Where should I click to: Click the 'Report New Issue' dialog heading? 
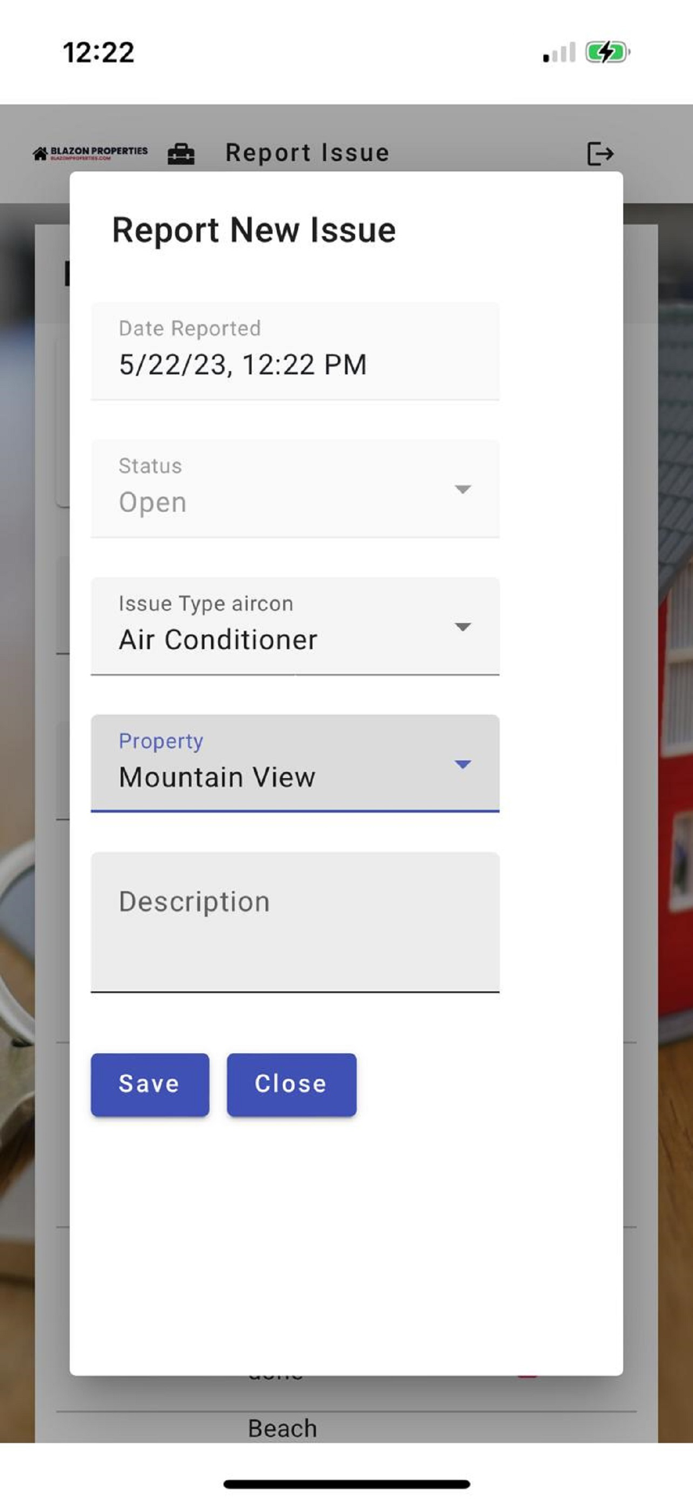pyautogui.click(x=254, y=230)
